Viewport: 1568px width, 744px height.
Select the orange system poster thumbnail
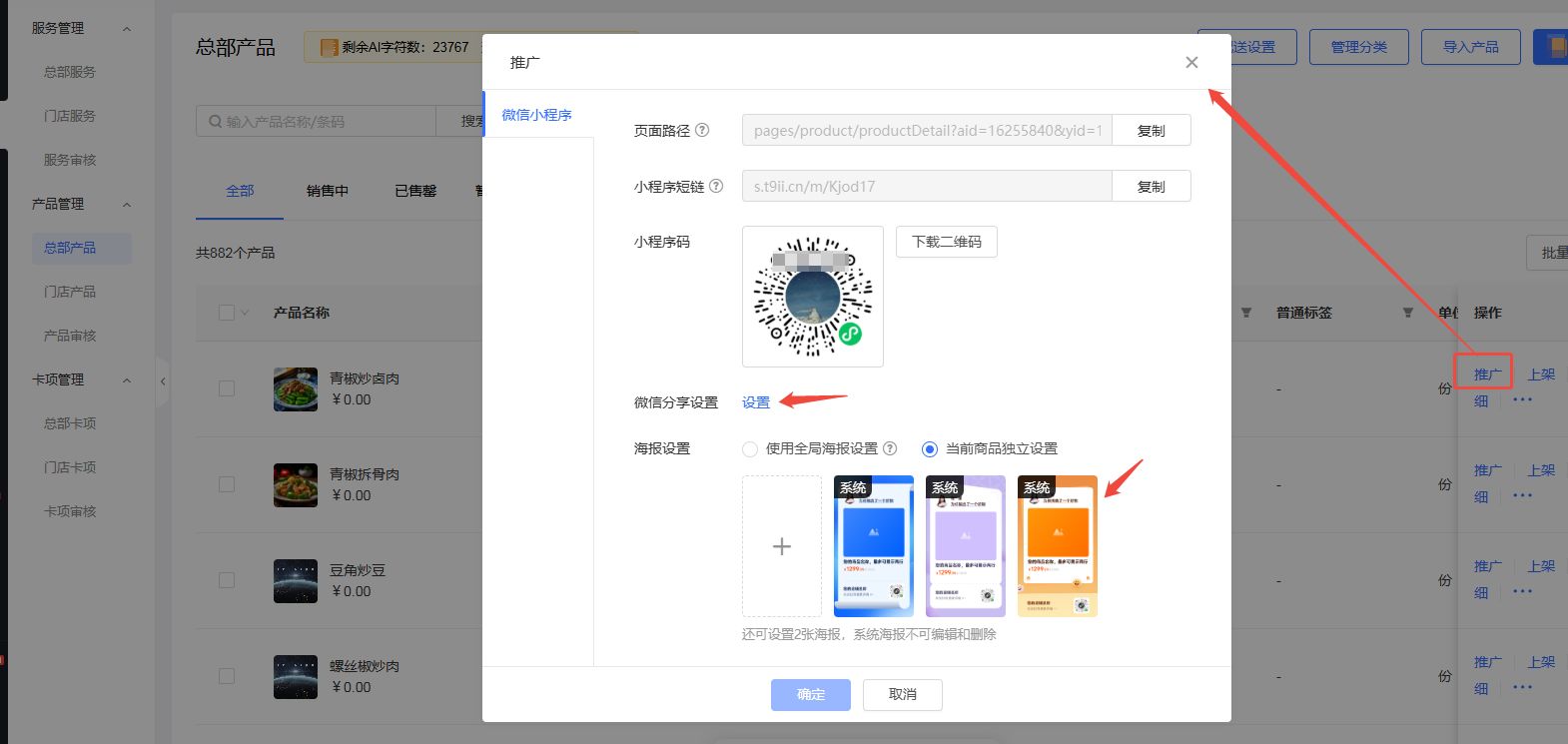[x=1057, y=546]
